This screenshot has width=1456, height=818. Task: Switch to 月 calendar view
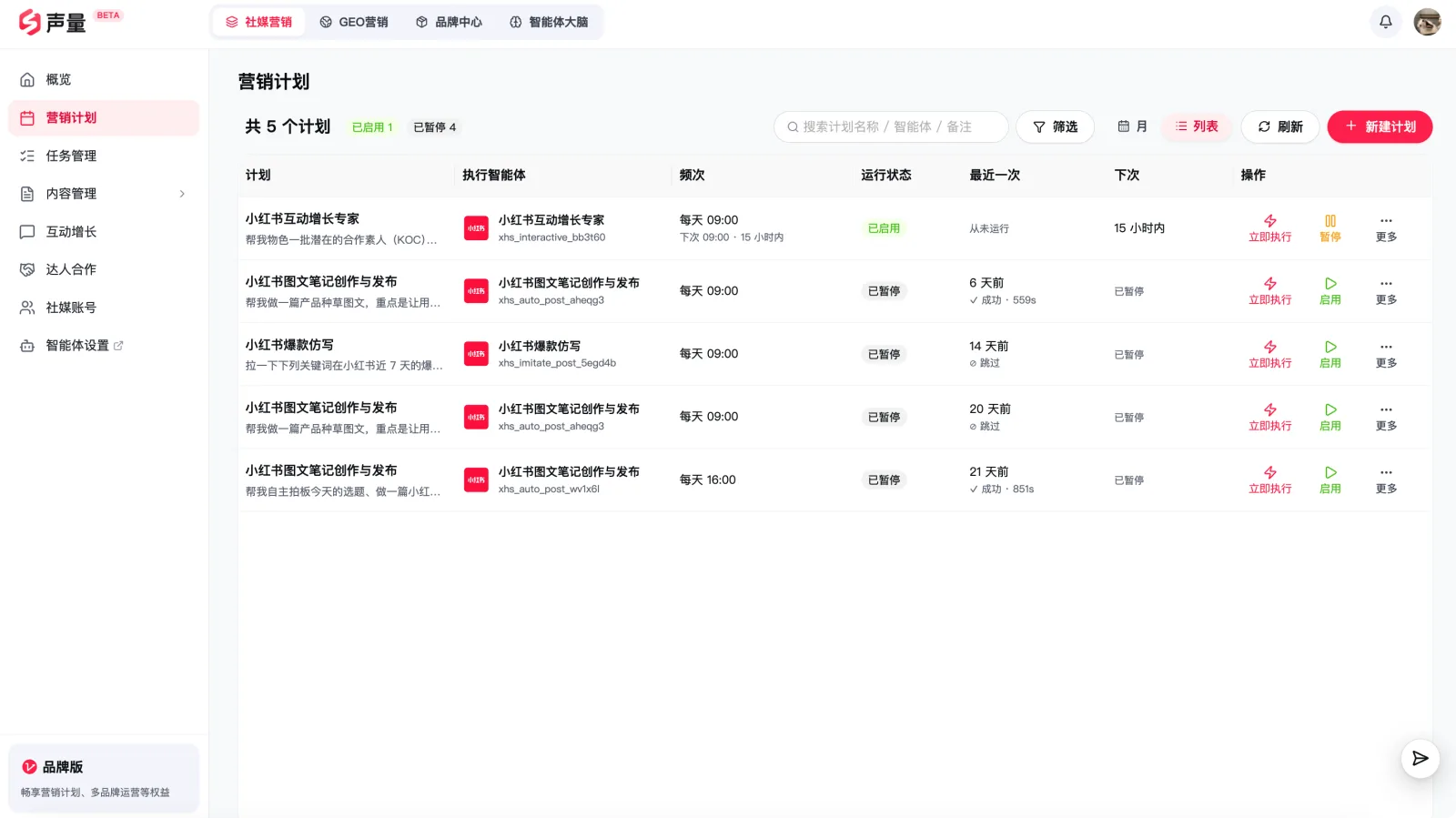[x=1132, y=126]
